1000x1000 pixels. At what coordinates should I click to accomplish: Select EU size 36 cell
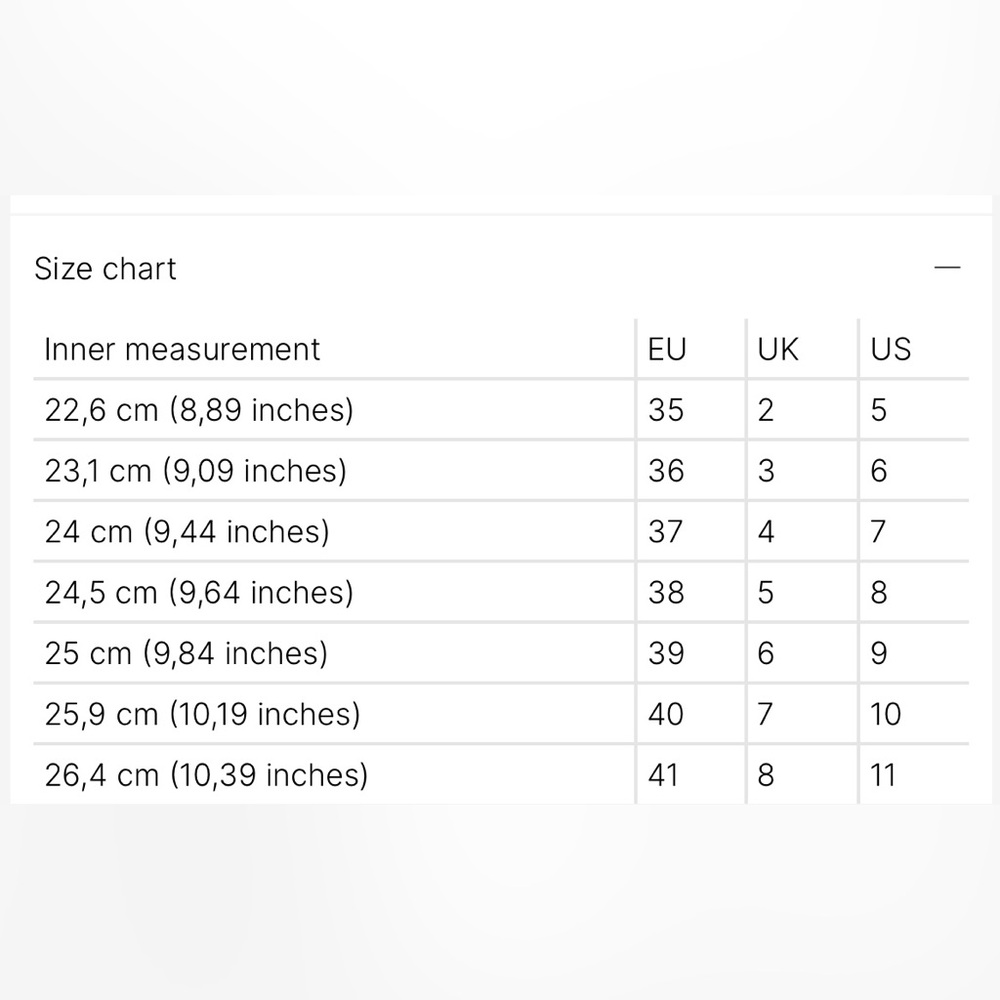click(x=666, y=471)
